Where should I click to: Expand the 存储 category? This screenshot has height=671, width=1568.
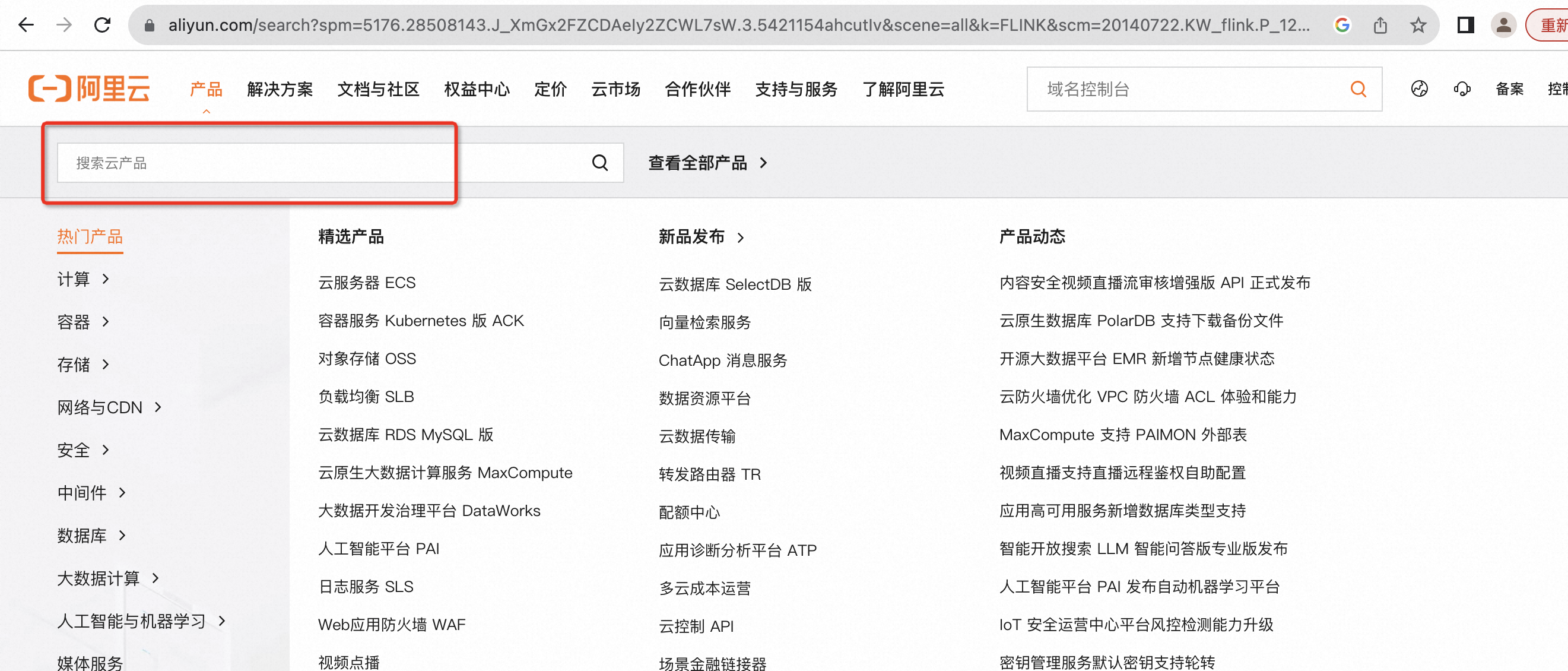[x=84, y=364]
